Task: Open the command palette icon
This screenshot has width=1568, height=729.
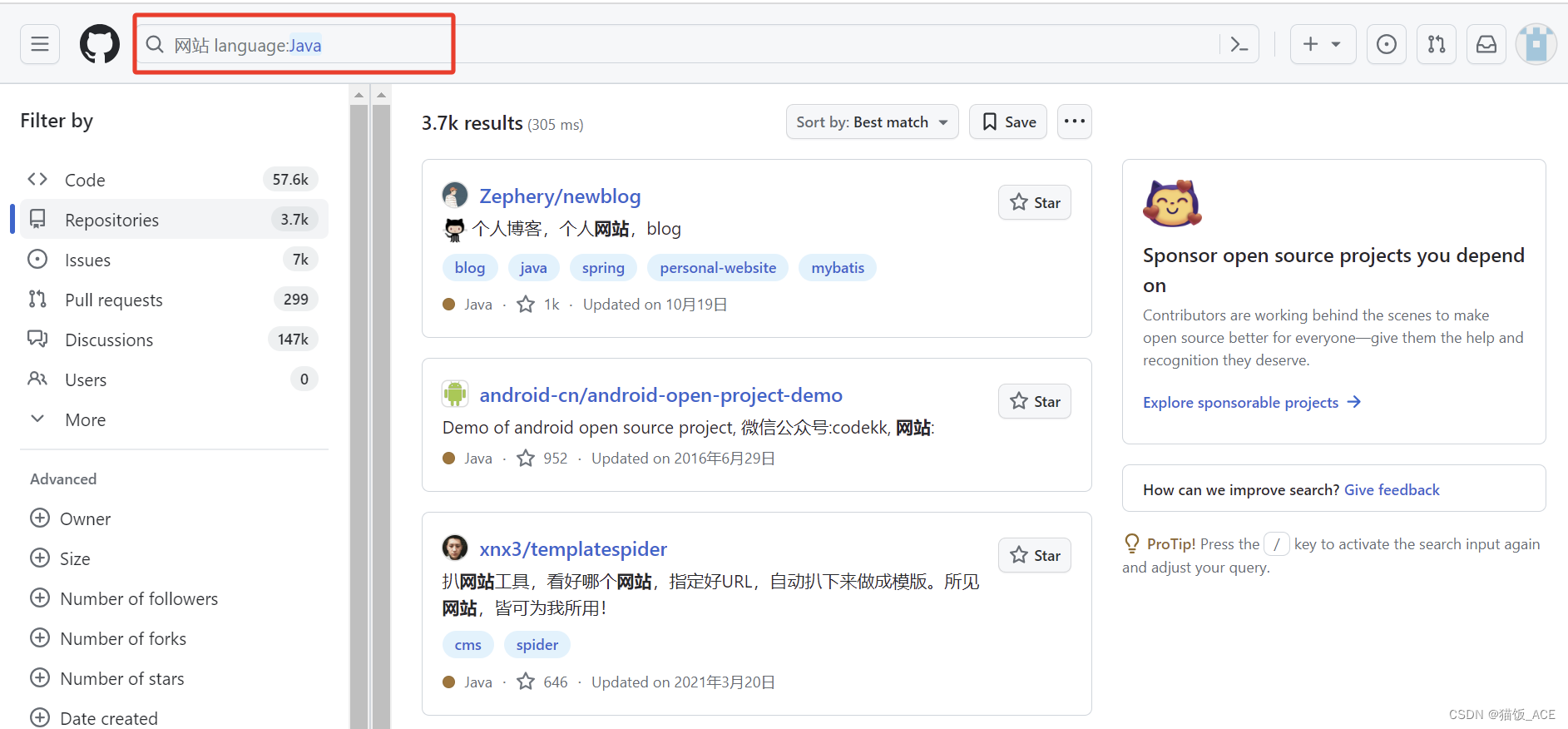Action: pyautogui.click(x=1239, y=44)
